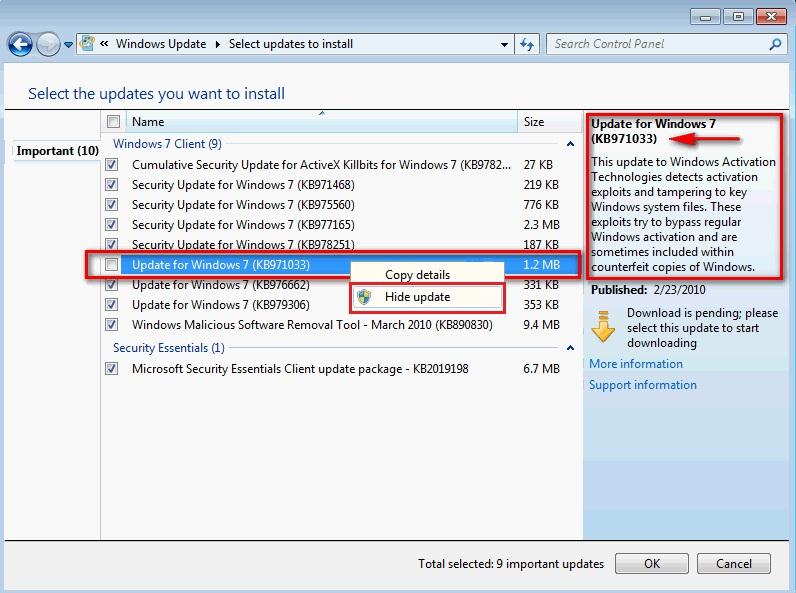Click the search magnifier icon
Screen dimensions: 796x593
coord(775,44)
